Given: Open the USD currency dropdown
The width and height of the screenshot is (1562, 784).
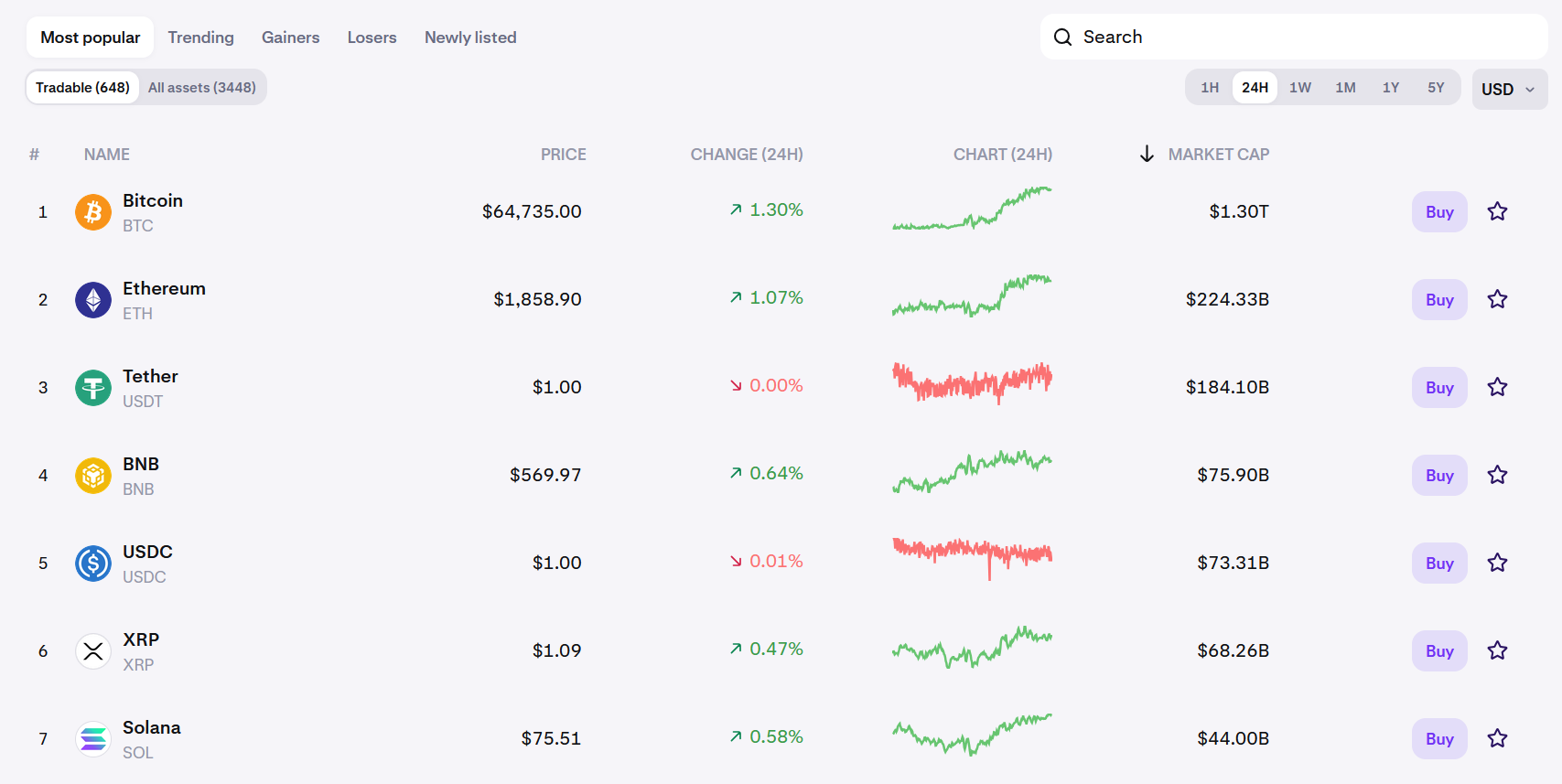Looking at the screenshot, I should pos(1509,89).
